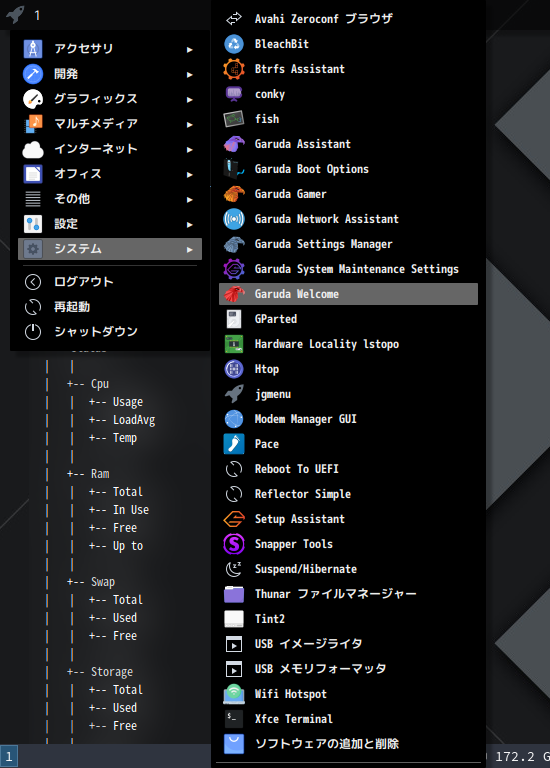Expand the オフィス submenu arrow

[x=190, y=174]
